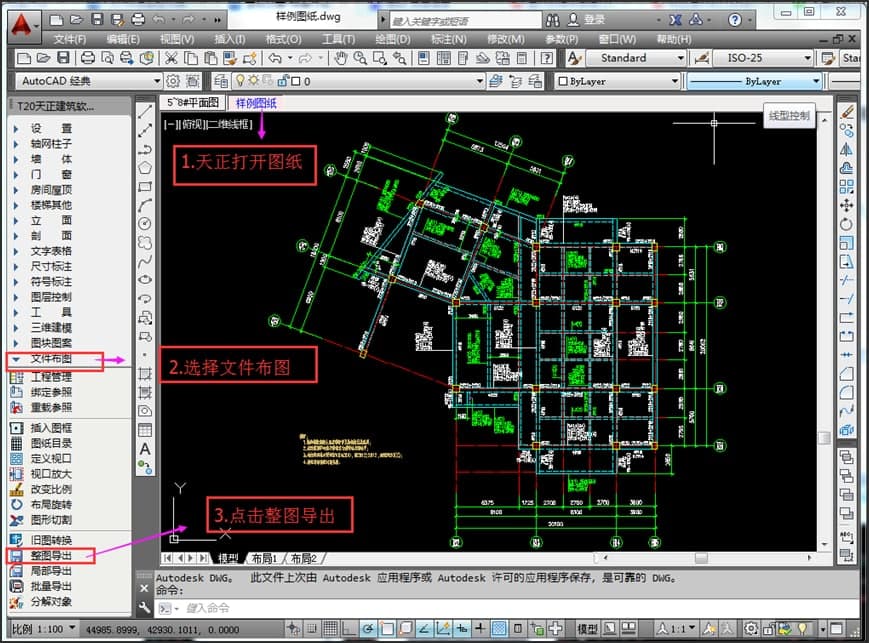
Task: Click 整图导出 in the Tianzheng sidebar
Action: 50,555
